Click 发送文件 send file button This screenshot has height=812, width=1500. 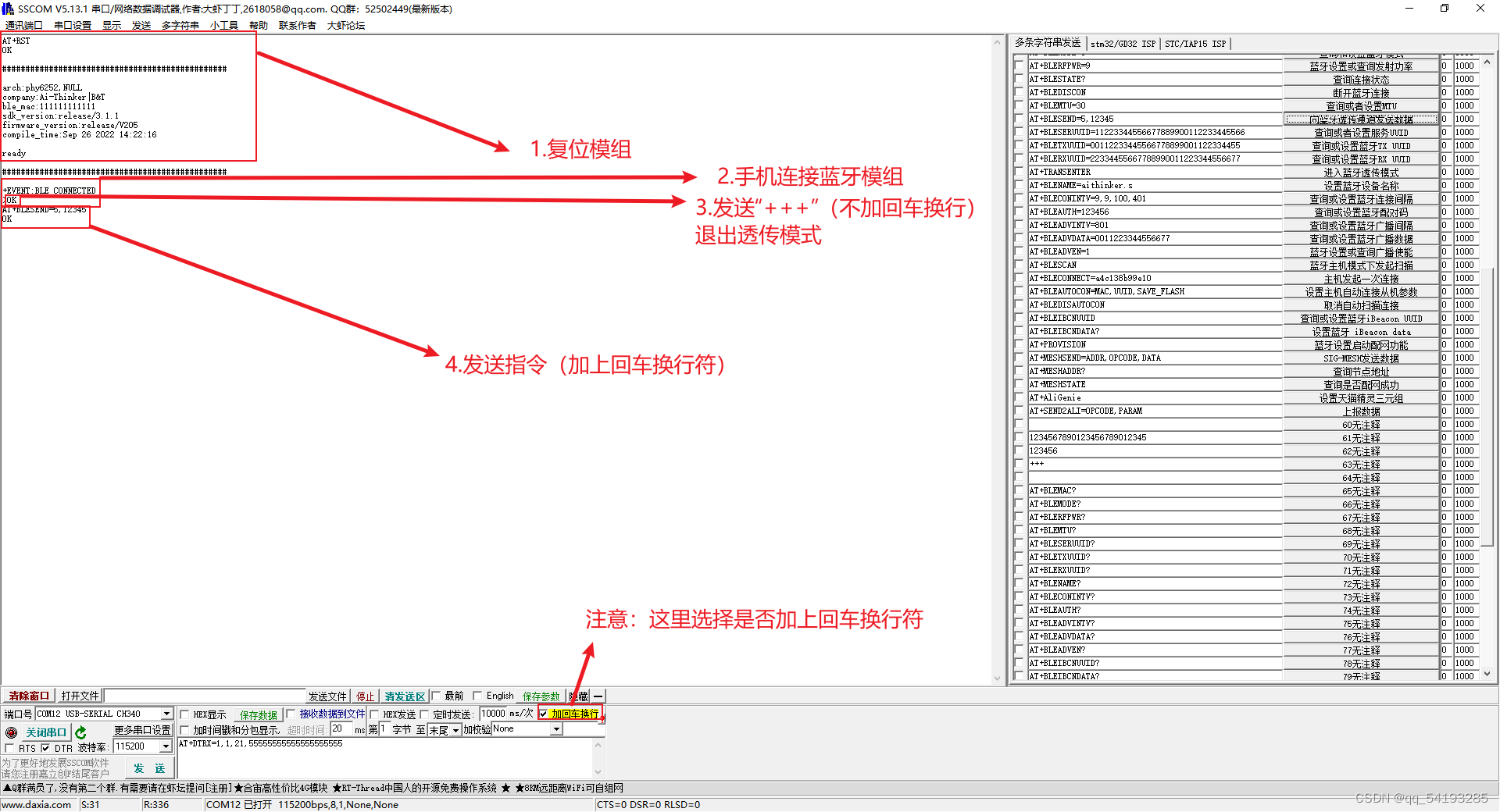pyautogui.click(x=327, y=696)
